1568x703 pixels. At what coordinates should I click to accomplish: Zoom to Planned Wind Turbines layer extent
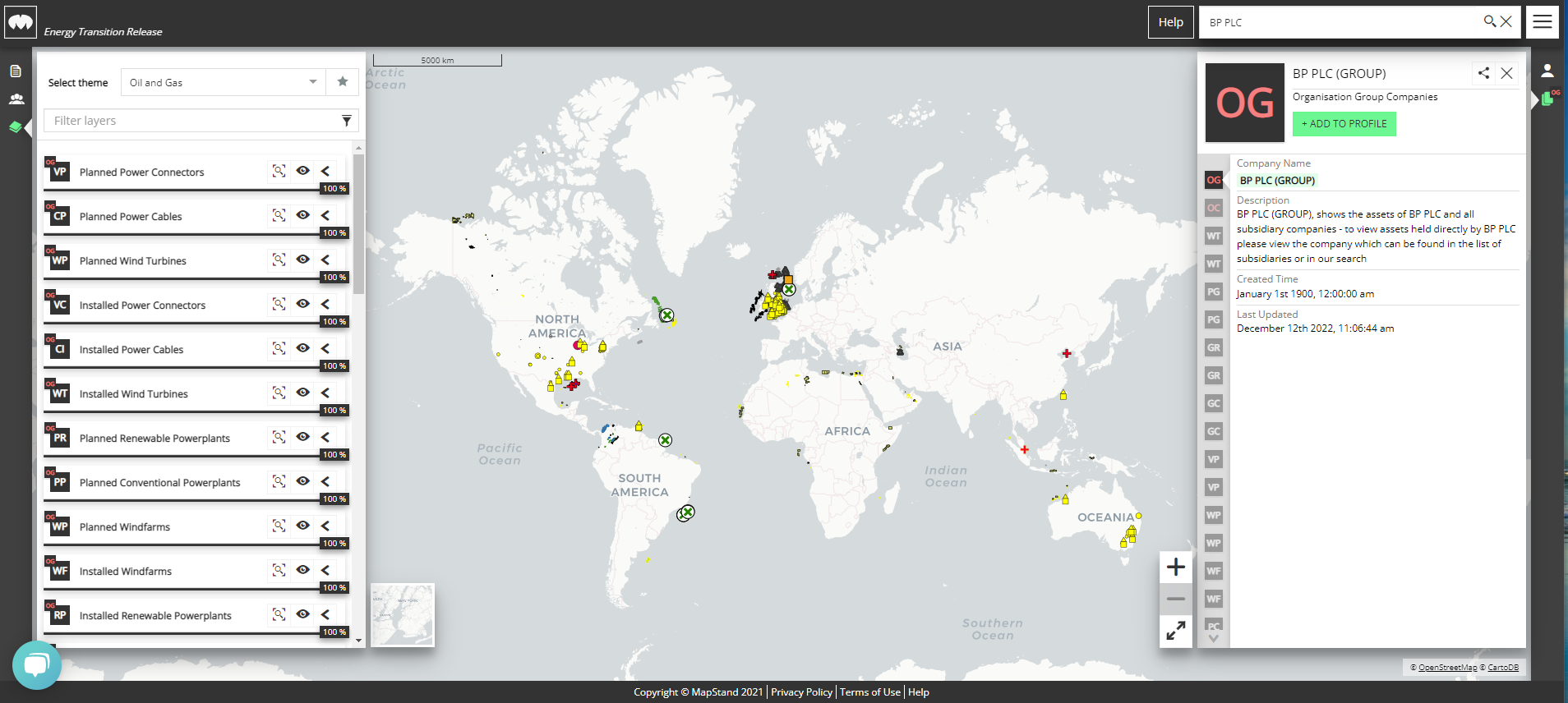pyautogui.click(x=279, y=260)
